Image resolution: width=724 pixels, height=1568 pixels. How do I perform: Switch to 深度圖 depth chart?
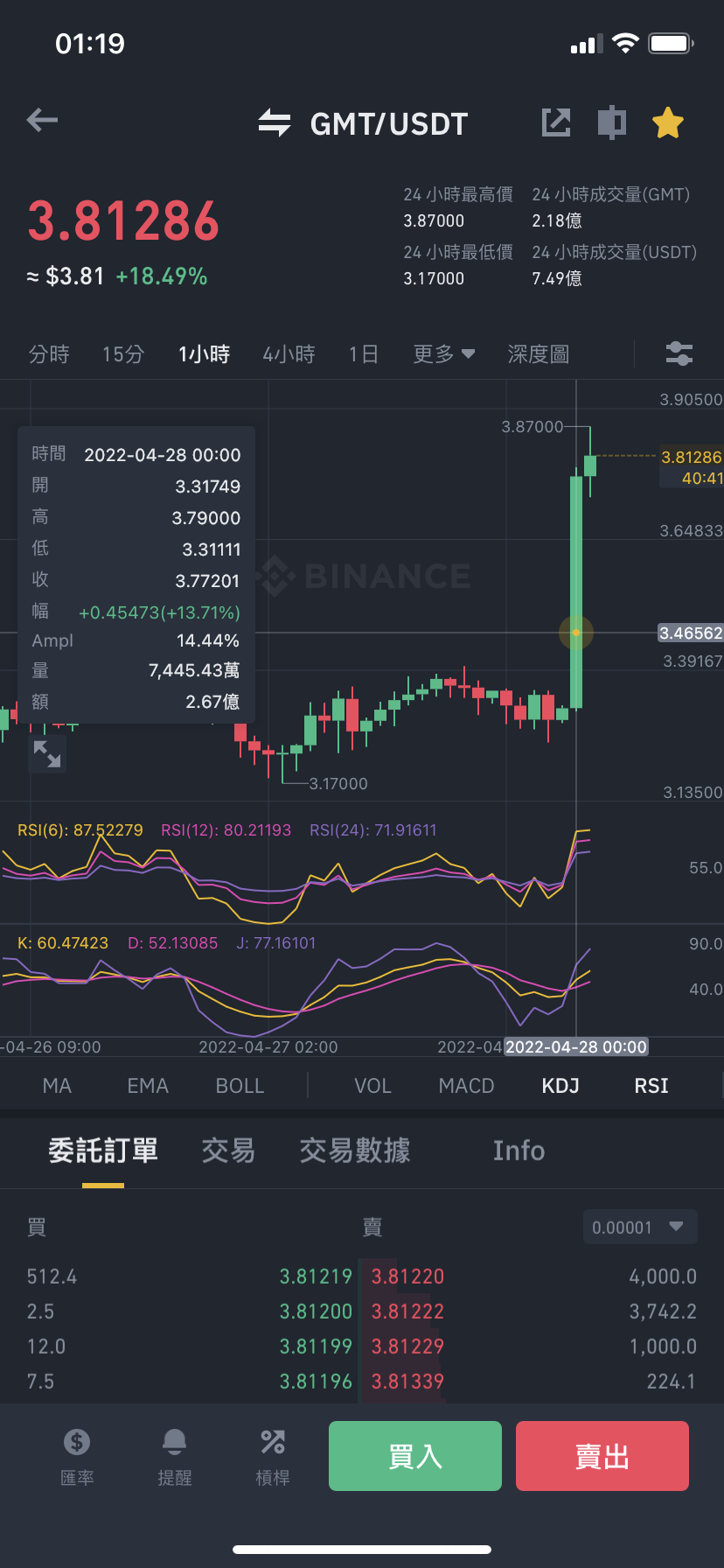(539, 354)
